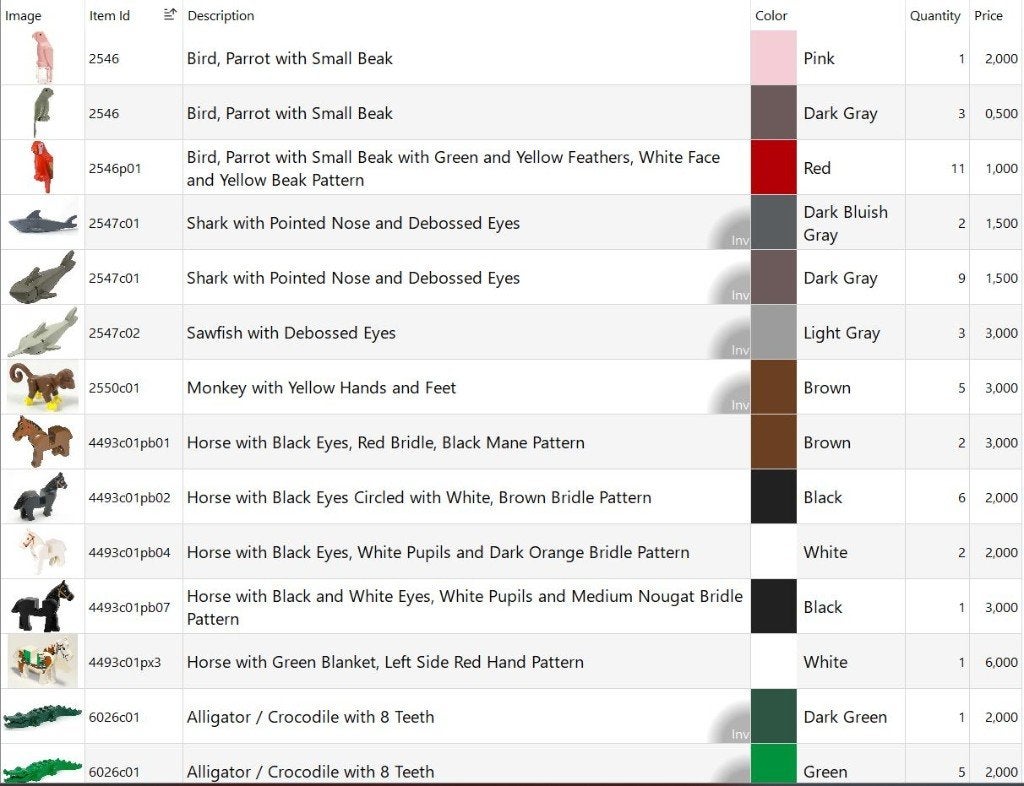
Task: Click the brown horse thumbnail for 4493c01pb01
Action: [42, 441]
